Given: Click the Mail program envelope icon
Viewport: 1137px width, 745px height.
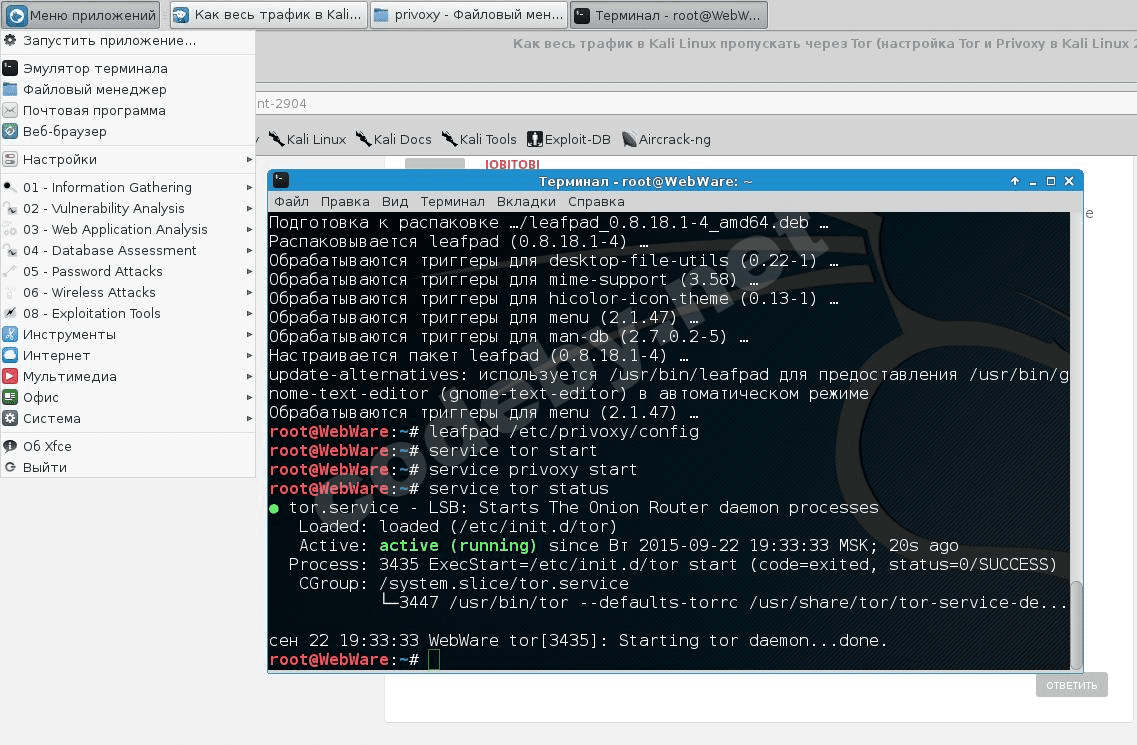Looking at the screenshot, I should point(10,110).
